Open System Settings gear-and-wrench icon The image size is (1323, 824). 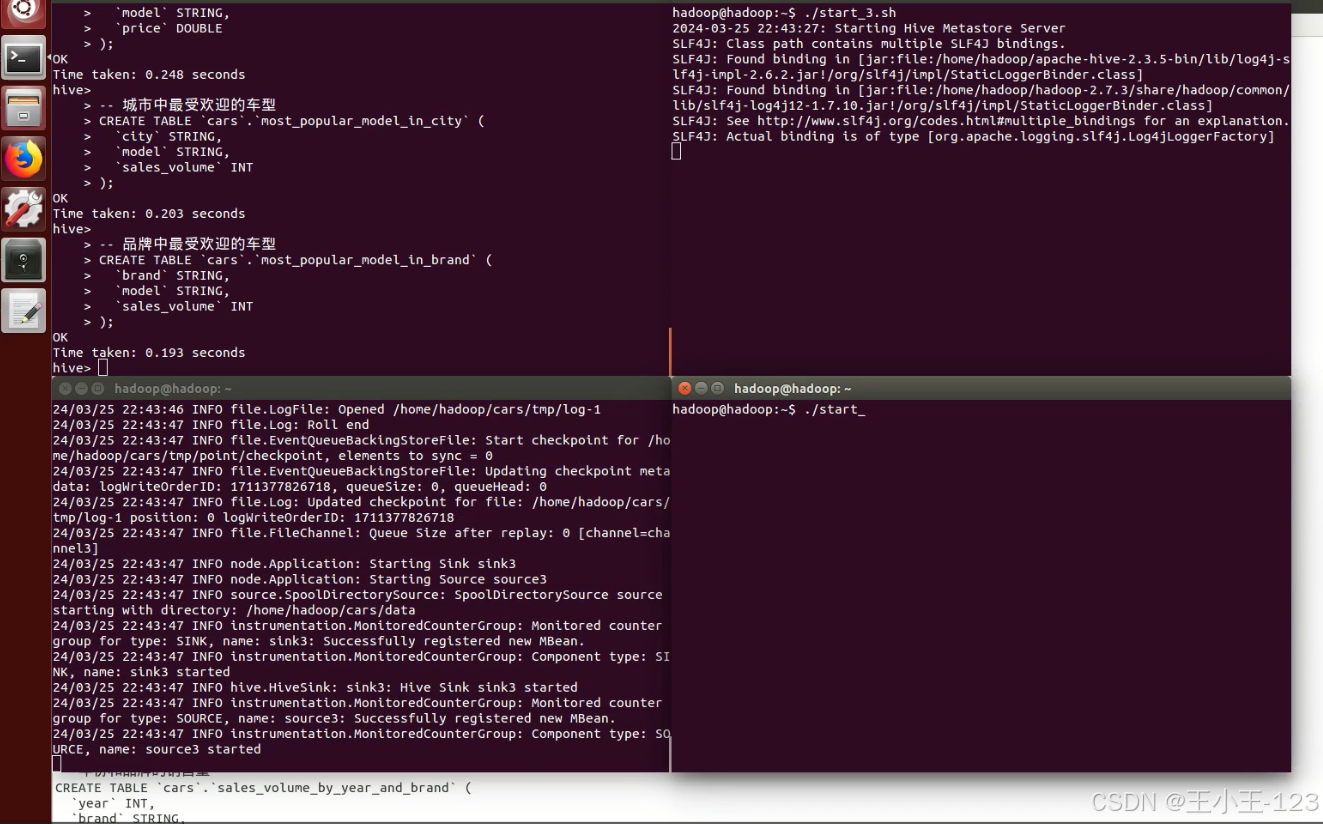23,209
